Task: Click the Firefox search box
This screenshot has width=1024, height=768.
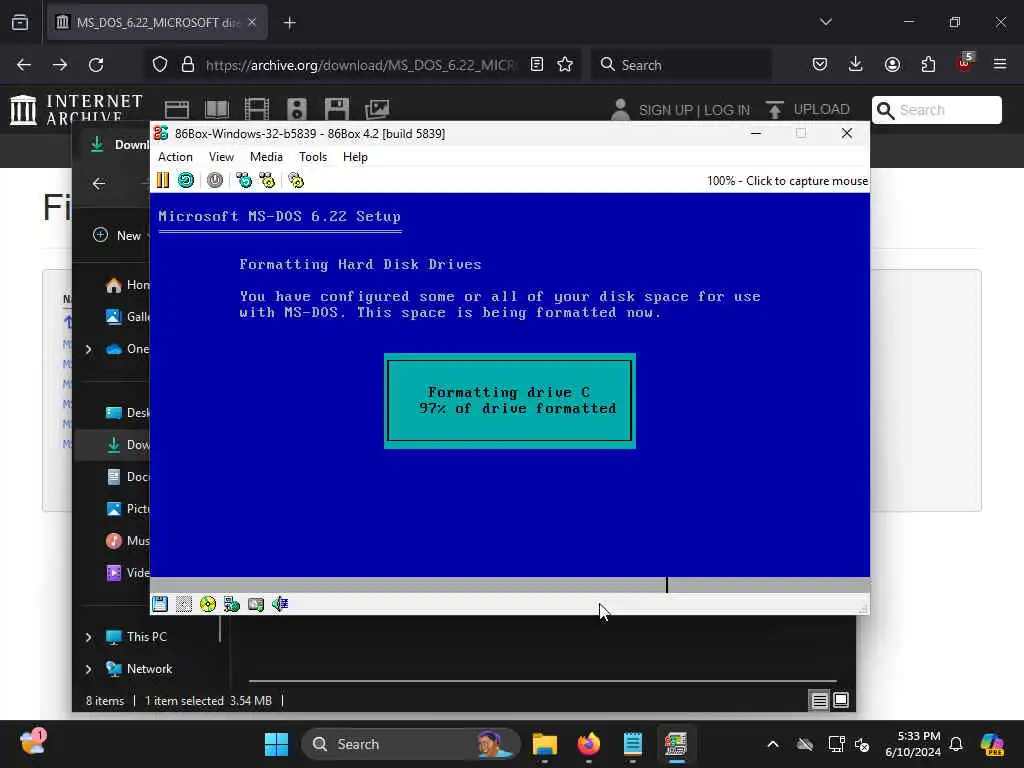Action: point(681,65)
